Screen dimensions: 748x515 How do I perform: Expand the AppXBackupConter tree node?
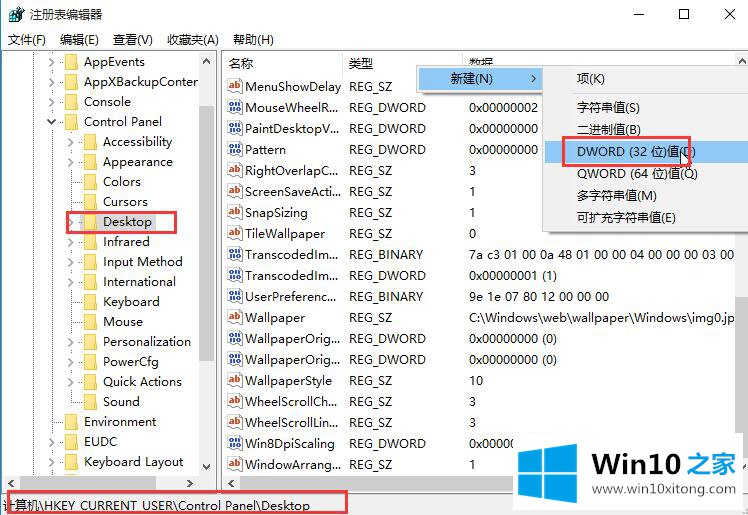(52, 82)
